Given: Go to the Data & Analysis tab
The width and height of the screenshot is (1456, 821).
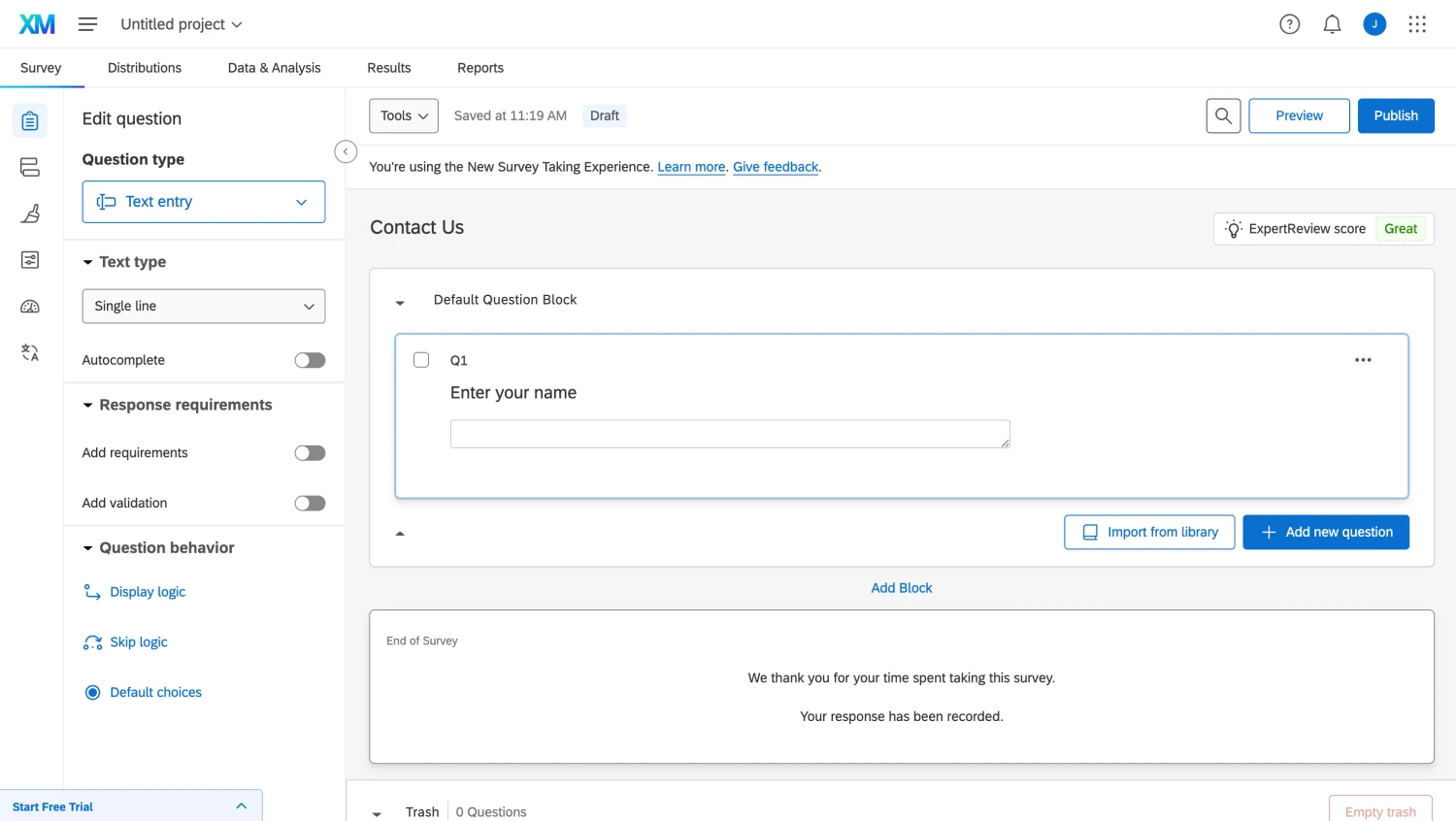Looking at the screenshot, I should 274,68.
